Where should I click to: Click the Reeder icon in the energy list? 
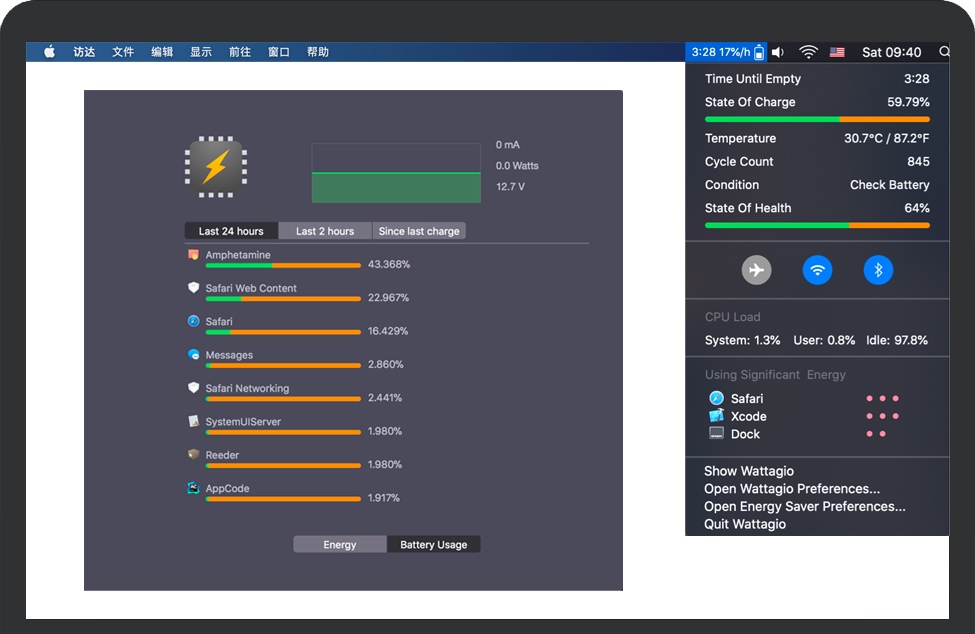point(192,454)
